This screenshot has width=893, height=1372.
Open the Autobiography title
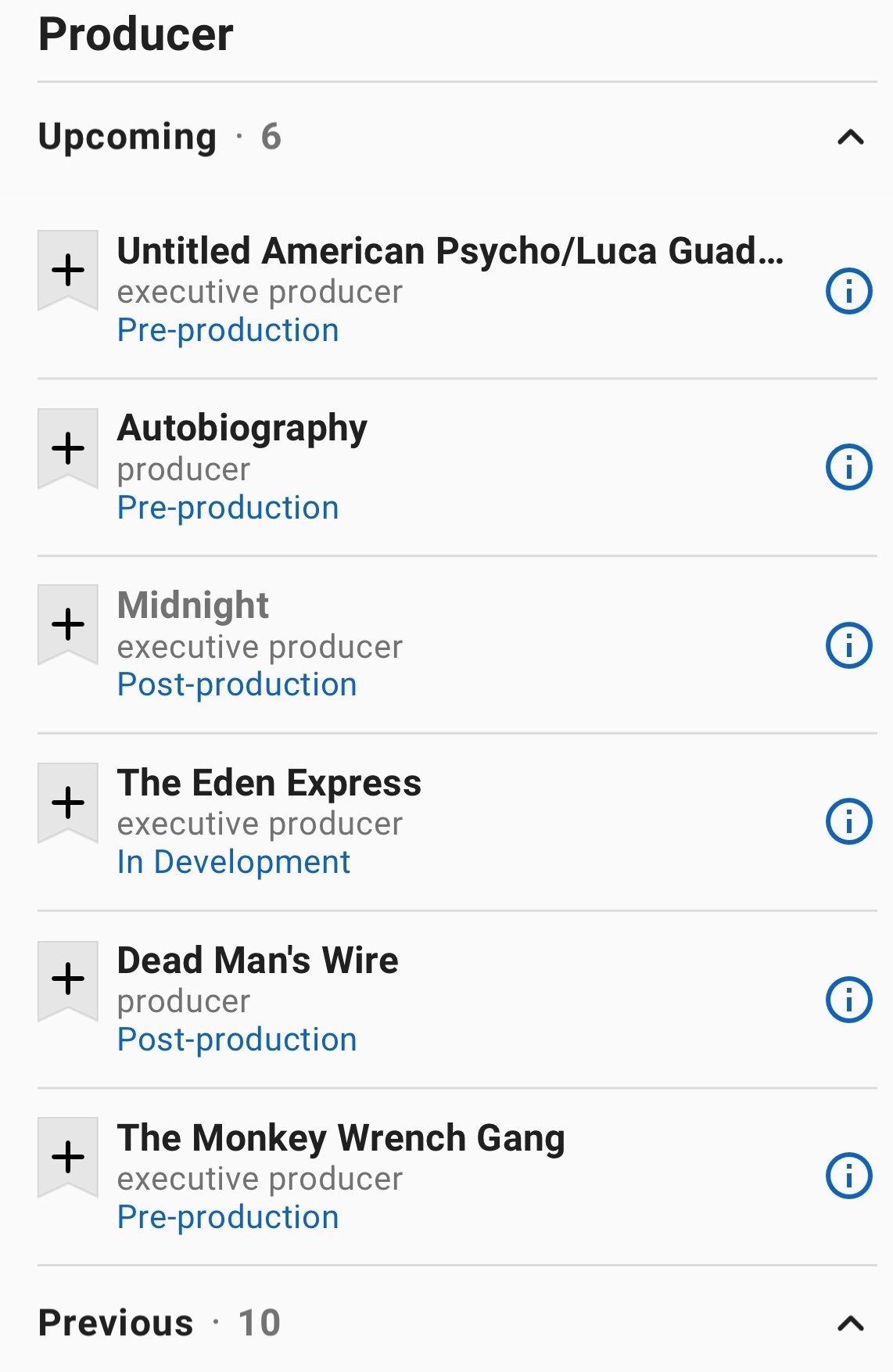(242, 429)
